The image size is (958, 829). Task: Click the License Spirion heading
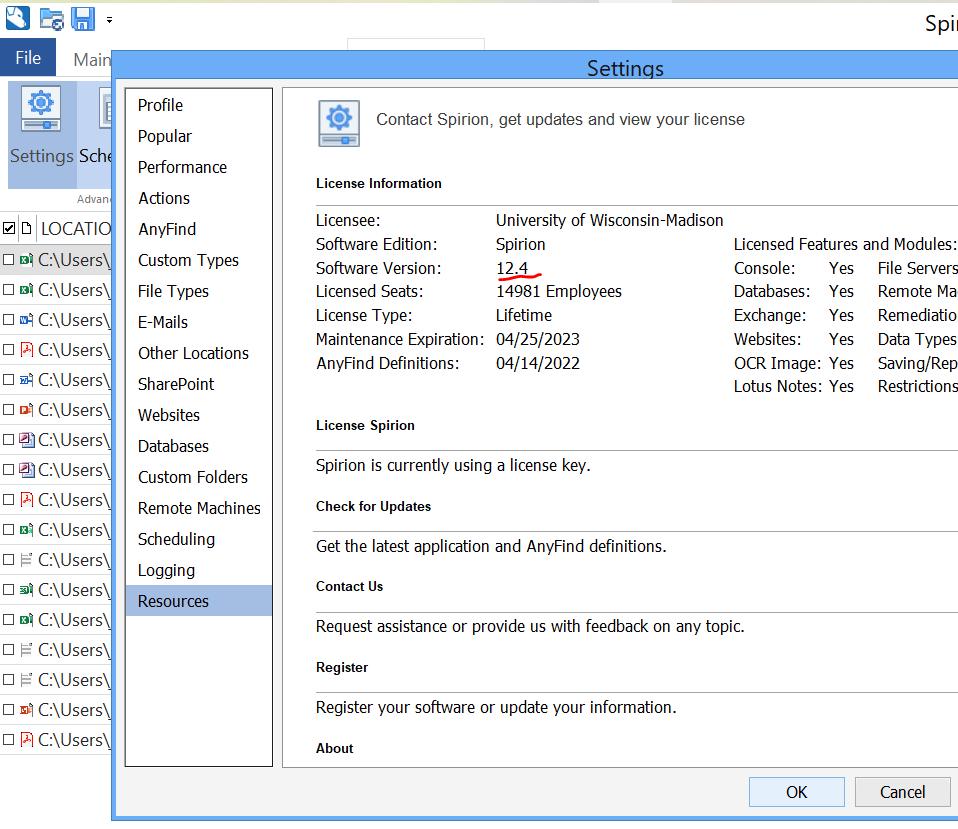[x=365, y=426]
